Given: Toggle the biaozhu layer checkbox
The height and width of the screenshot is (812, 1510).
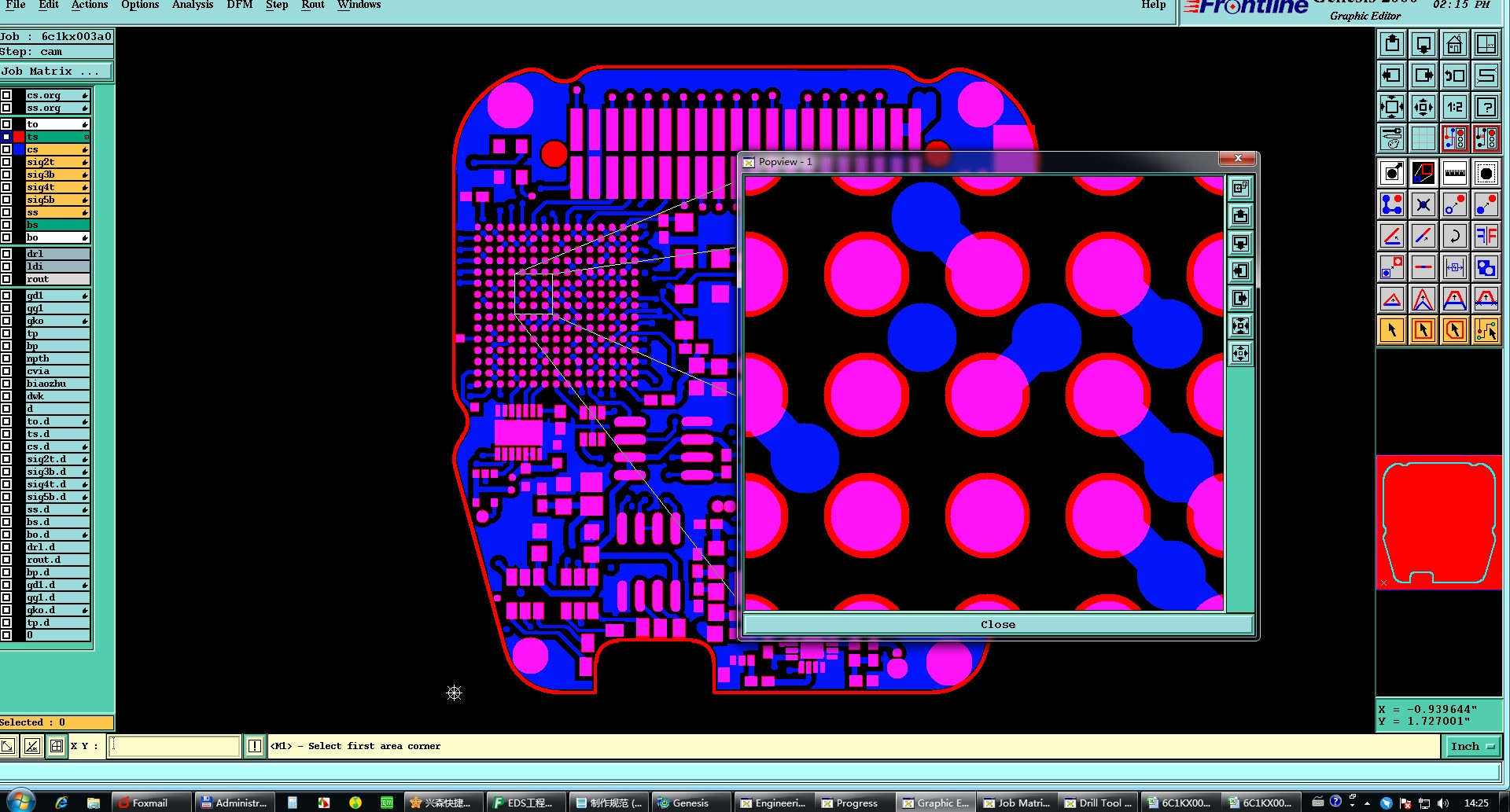Looking at the screenshot, I should 6,384.
